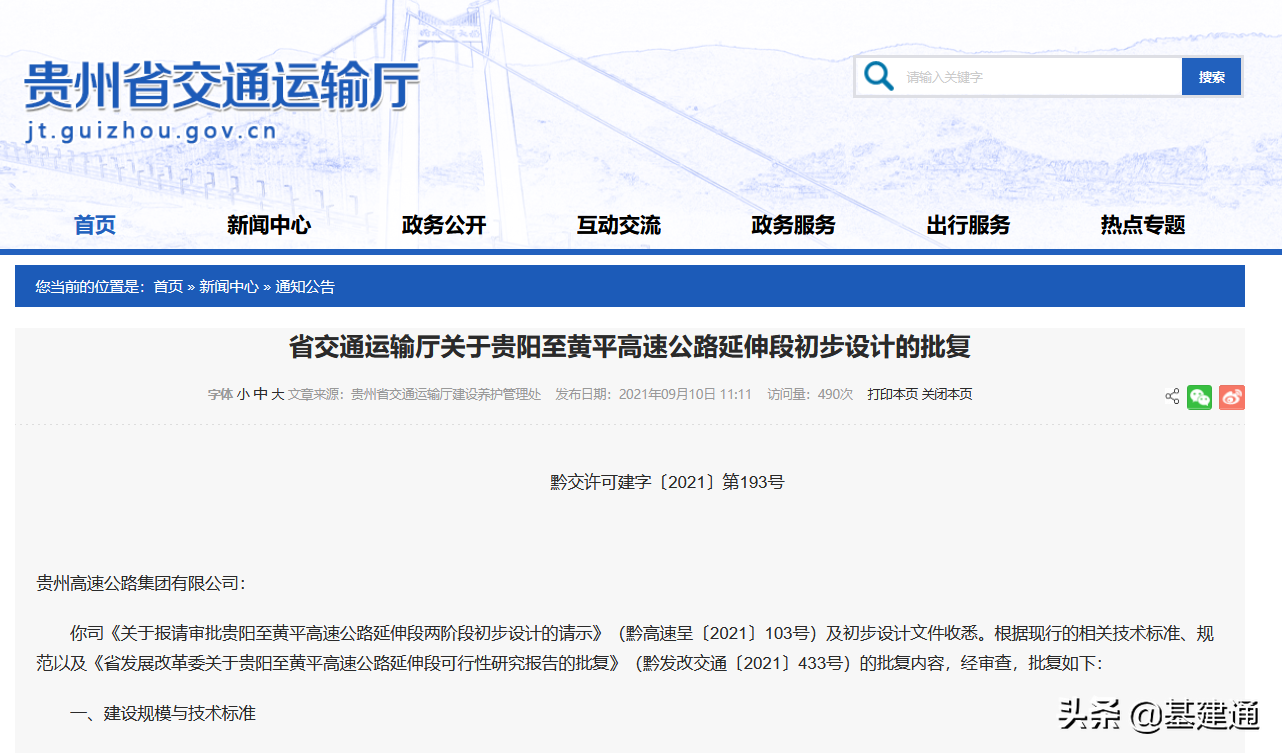Click the publish date 2021年09月10日 11:11
The height and width of the screenshot is (753, 1282).
click(x=685, y=395)
